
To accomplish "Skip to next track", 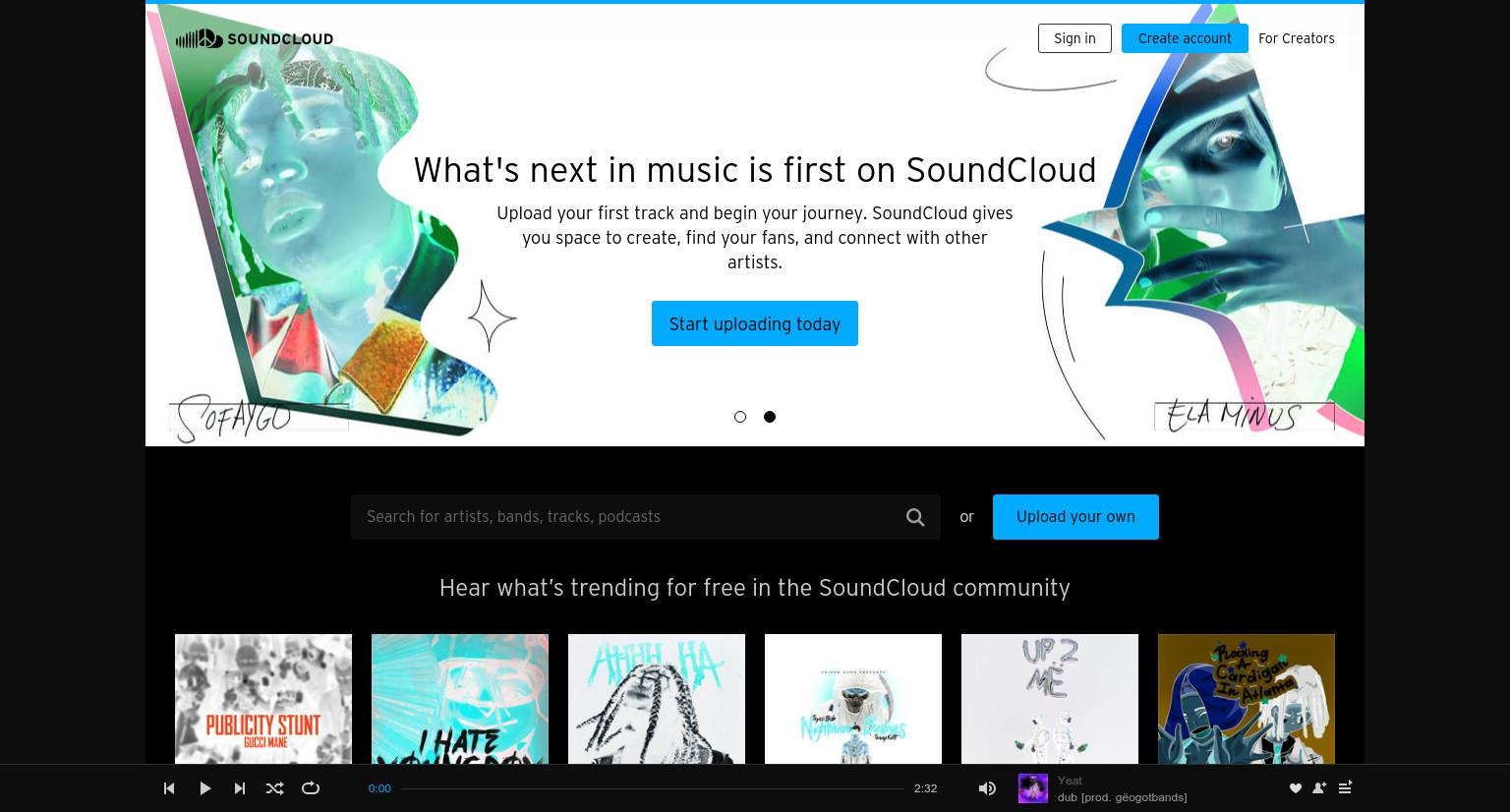I will point(240,788).
